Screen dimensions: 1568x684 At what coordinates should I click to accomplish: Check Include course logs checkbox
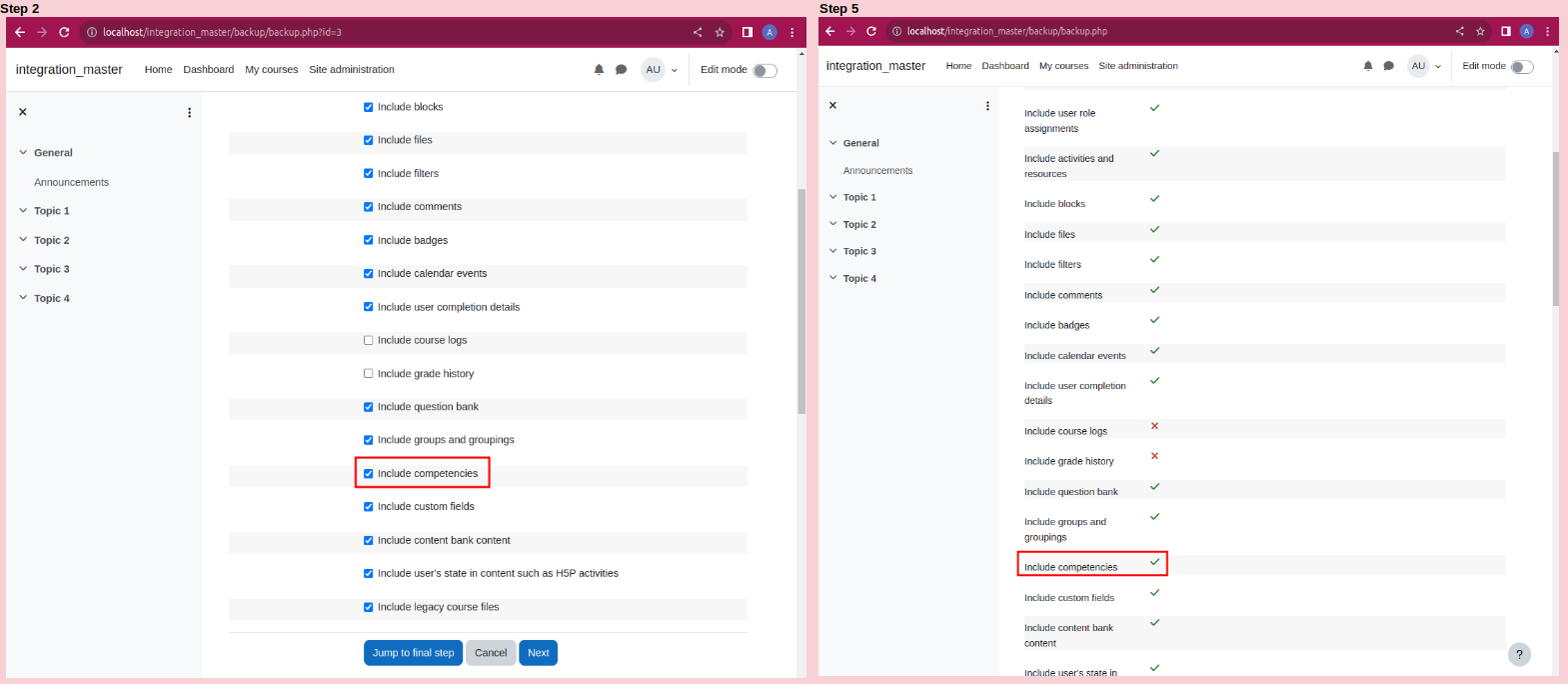pyautogui.click(x=368, y=340)
